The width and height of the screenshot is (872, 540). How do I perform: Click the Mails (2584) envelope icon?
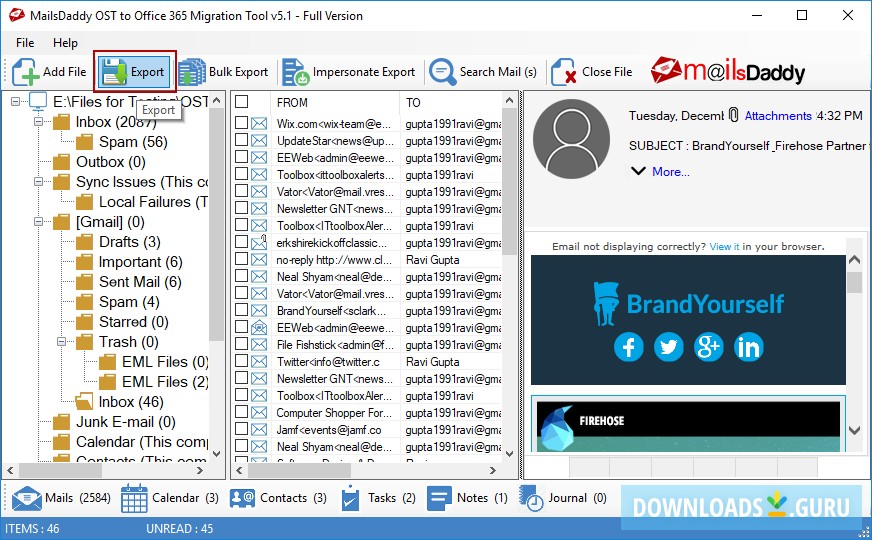26,498
